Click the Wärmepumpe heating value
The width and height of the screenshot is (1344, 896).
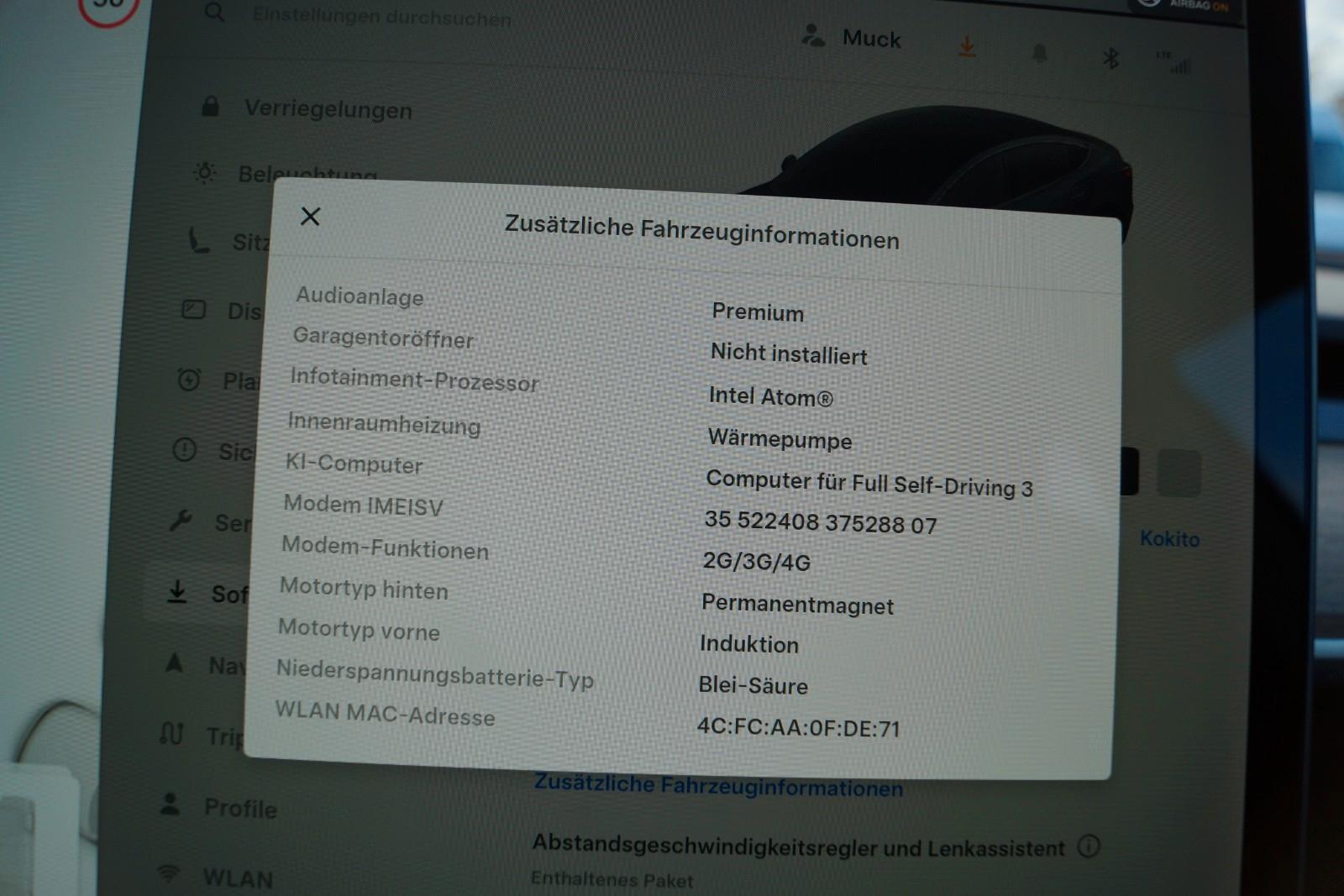pyautogui.click(x=780, y=439)
